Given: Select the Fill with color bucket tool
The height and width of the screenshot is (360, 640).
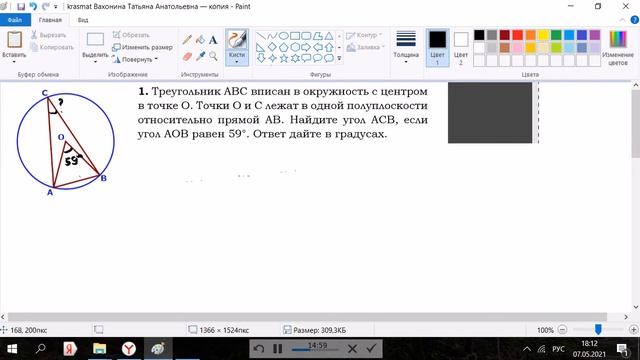Looking at the screenshot, I should (x=200, y=40).
